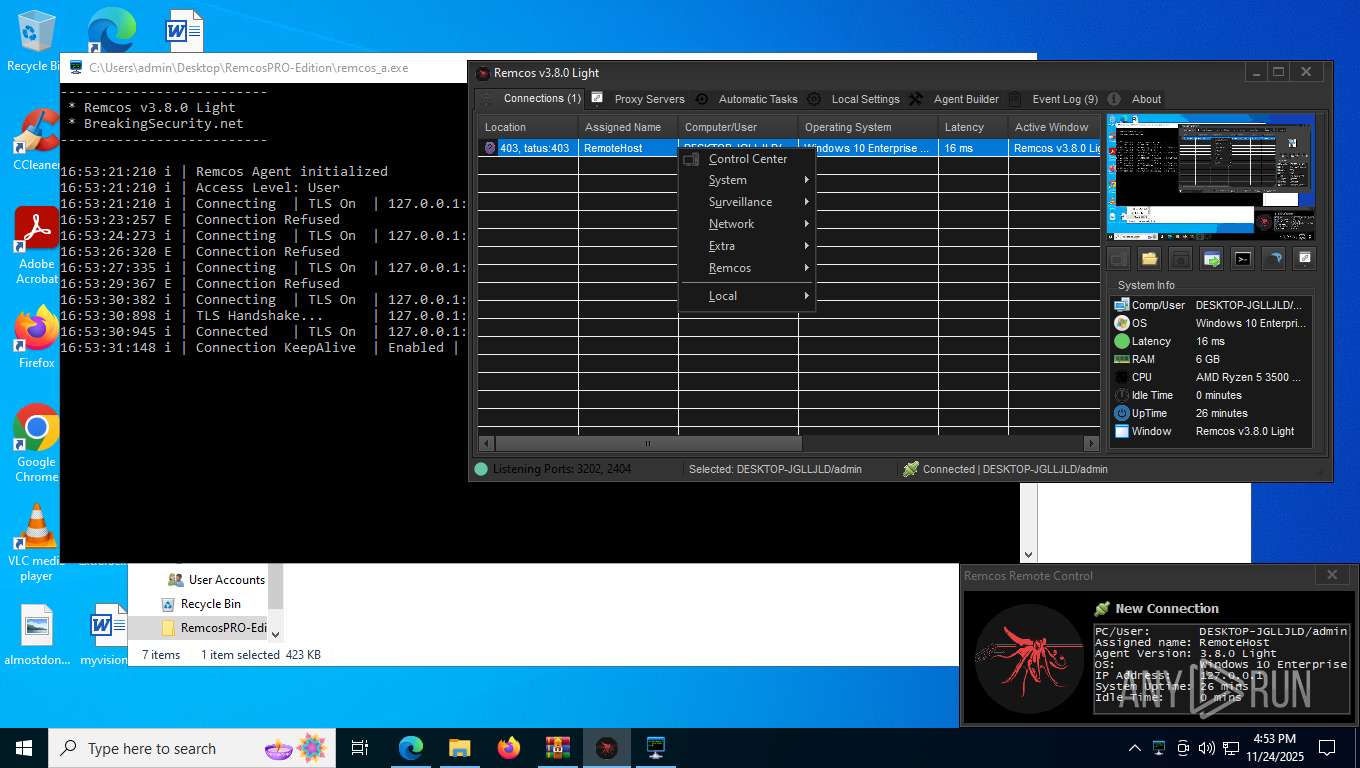Screen dimensions: 1360x768
Task: Select Recycle Bin in Explorer tree
Action: pos(201,604)
